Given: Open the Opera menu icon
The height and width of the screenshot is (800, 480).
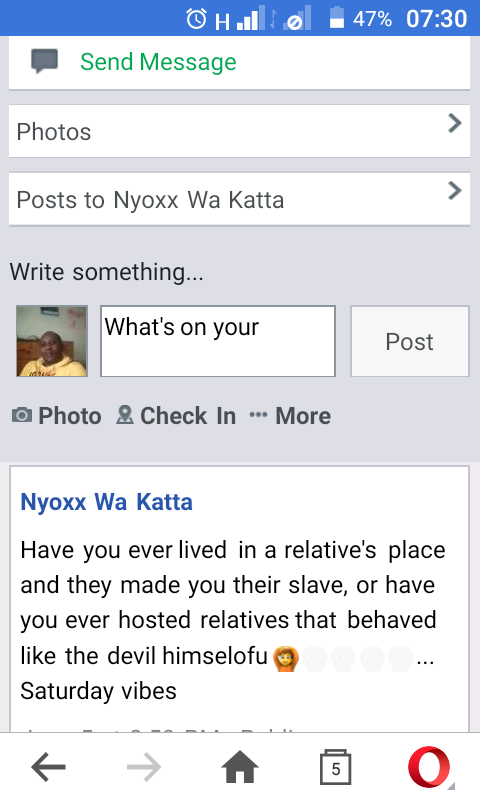Looking at the screenshot, I should [x=430, y=767].
